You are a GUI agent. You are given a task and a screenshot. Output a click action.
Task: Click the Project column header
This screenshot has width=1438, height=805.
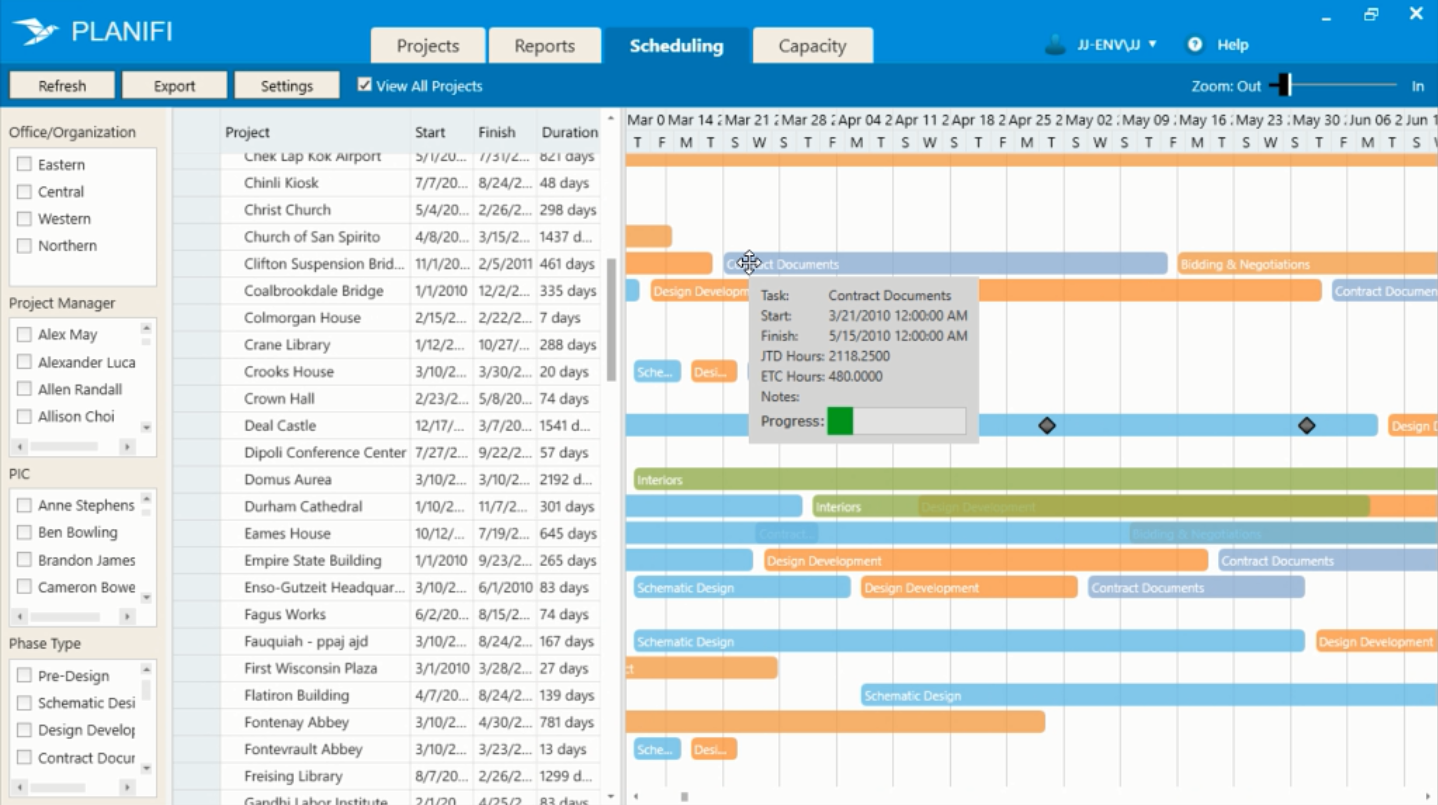tap(248, 132)
